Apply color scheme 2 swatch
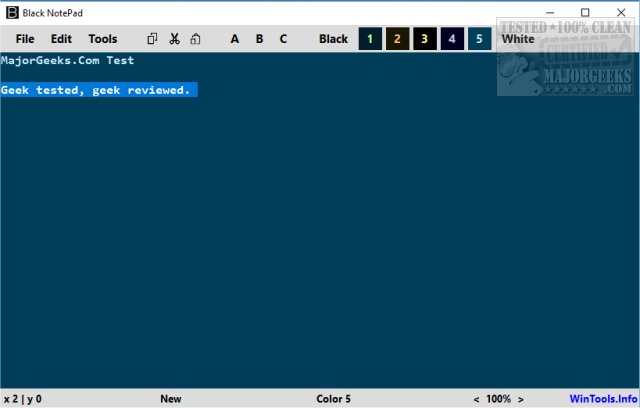This screenshot has width=640, height=408. pos(398,39)
